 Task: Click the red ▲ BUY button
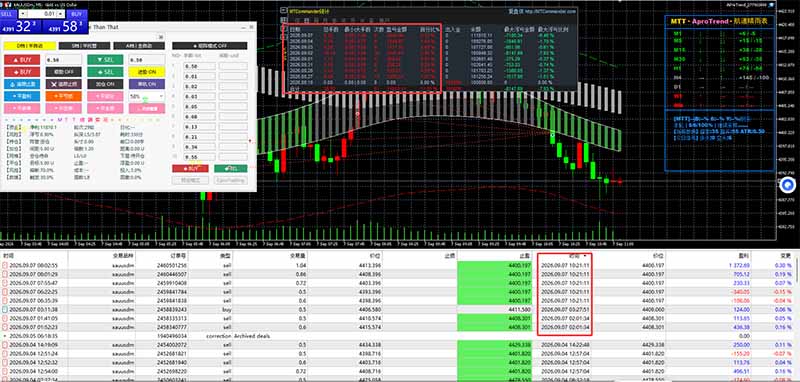point(22,60)
